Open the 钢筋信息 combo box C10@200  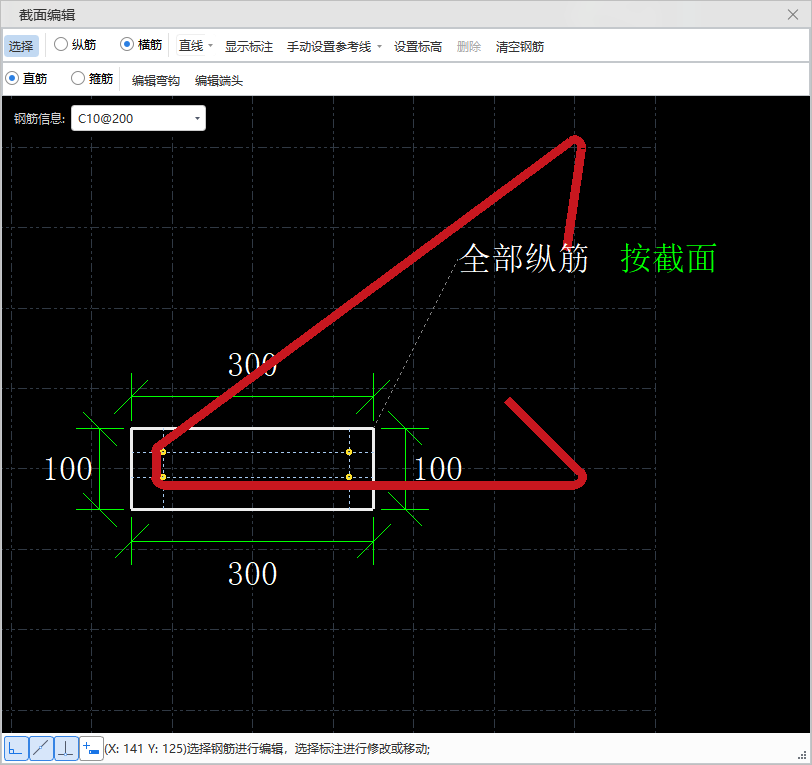pyautogui.click(x=138, y=119)
